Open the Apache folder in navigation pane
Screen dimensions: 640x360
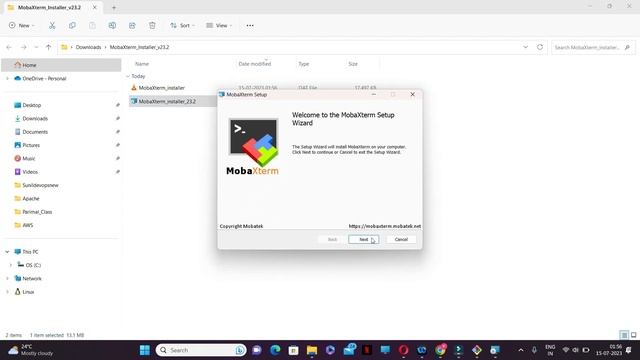tap(31, 198)
